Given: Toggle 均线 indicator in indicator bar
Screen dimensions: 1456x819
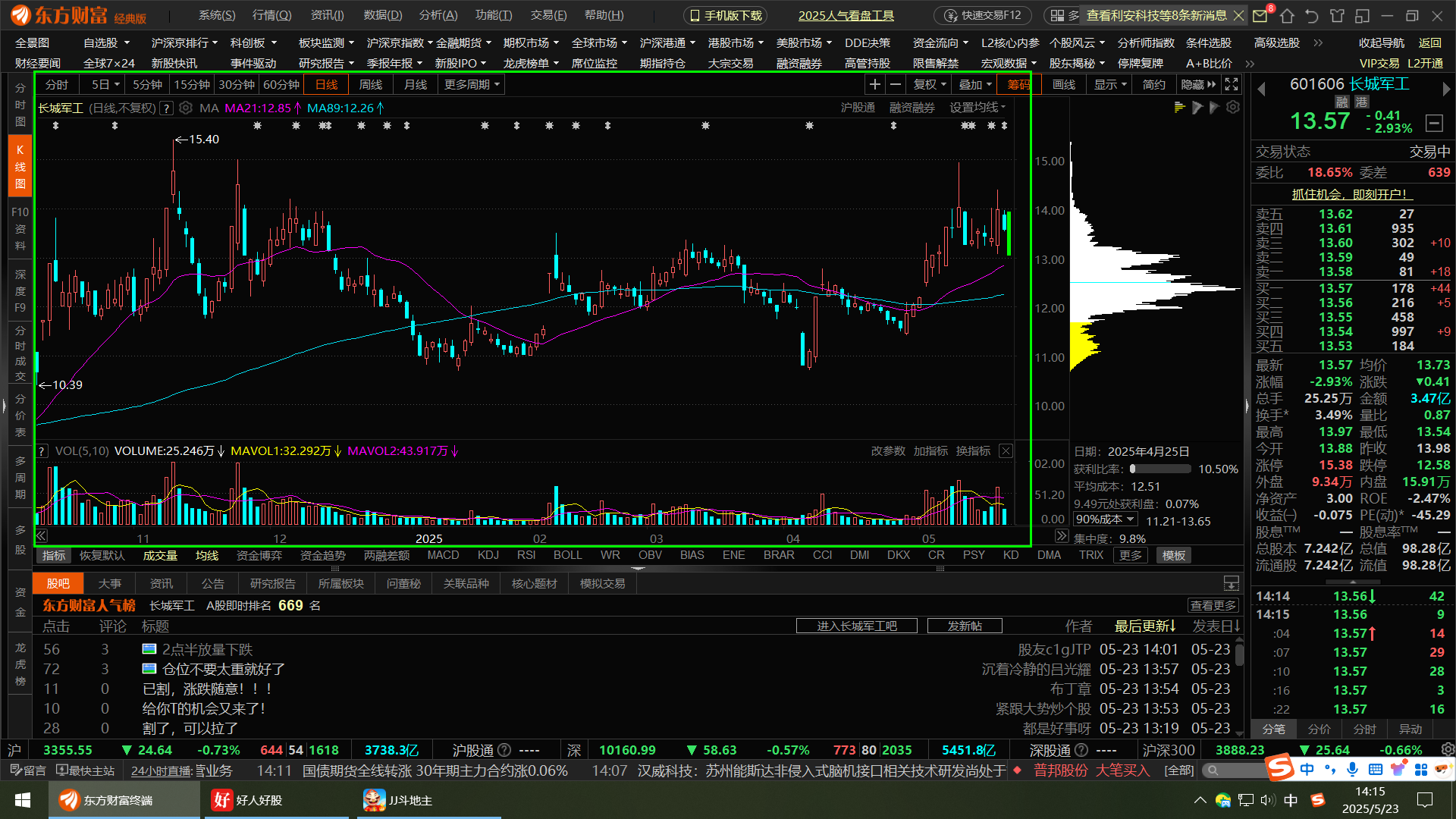Looking at the screenshot, I should coord(207,556).
